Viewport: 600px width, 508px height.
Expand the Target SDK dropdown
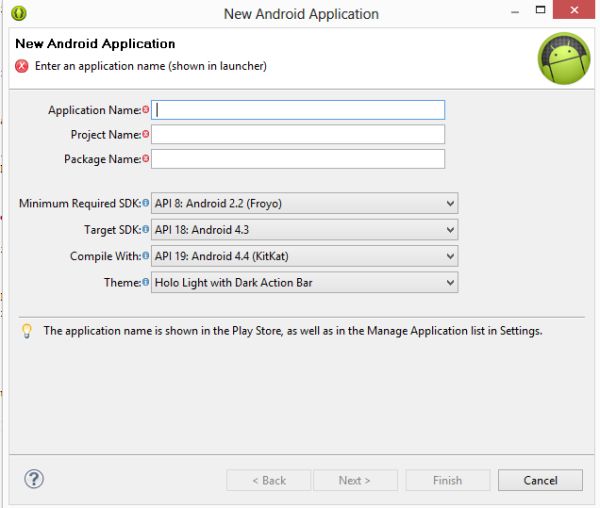pos(304,230)
